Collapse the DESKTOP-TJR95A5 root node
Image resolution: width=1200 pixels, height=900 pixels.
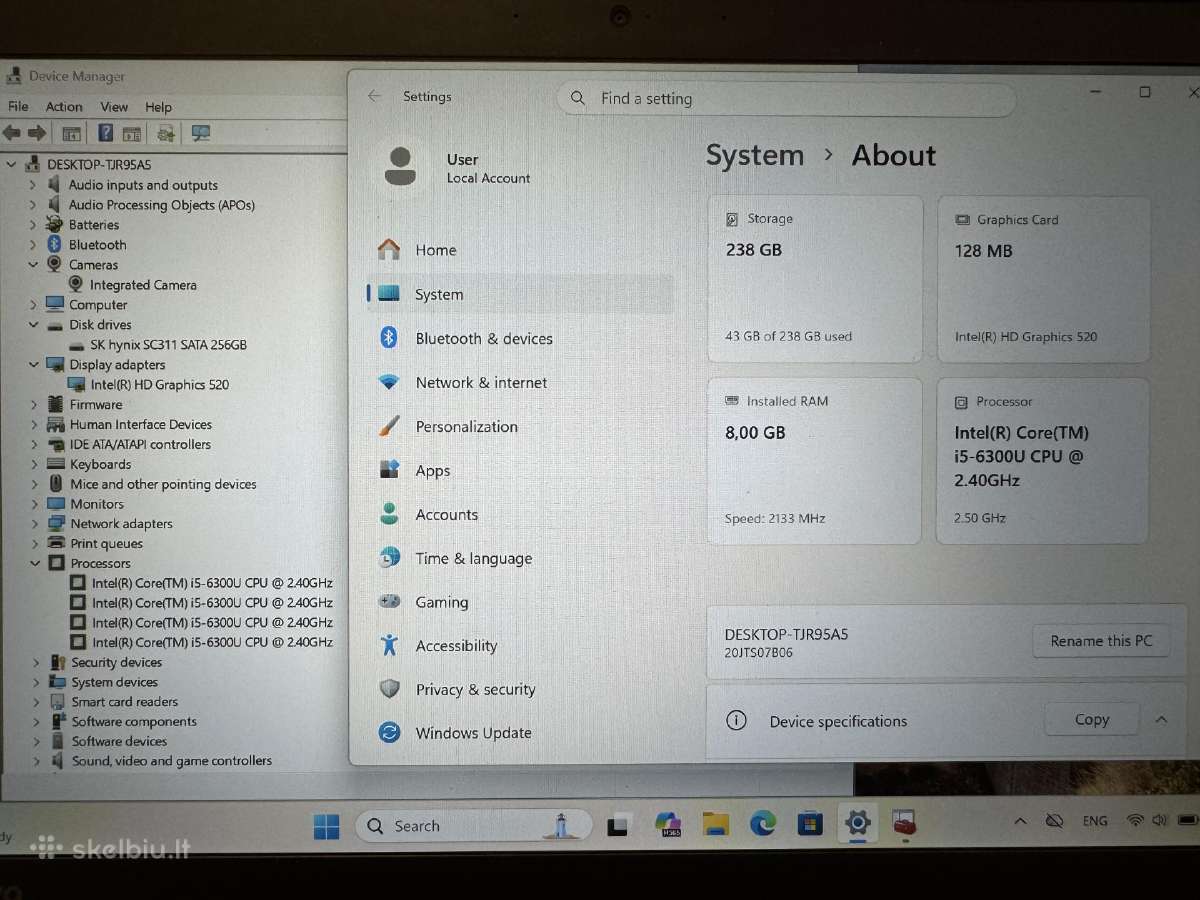(x=13, y=164)
